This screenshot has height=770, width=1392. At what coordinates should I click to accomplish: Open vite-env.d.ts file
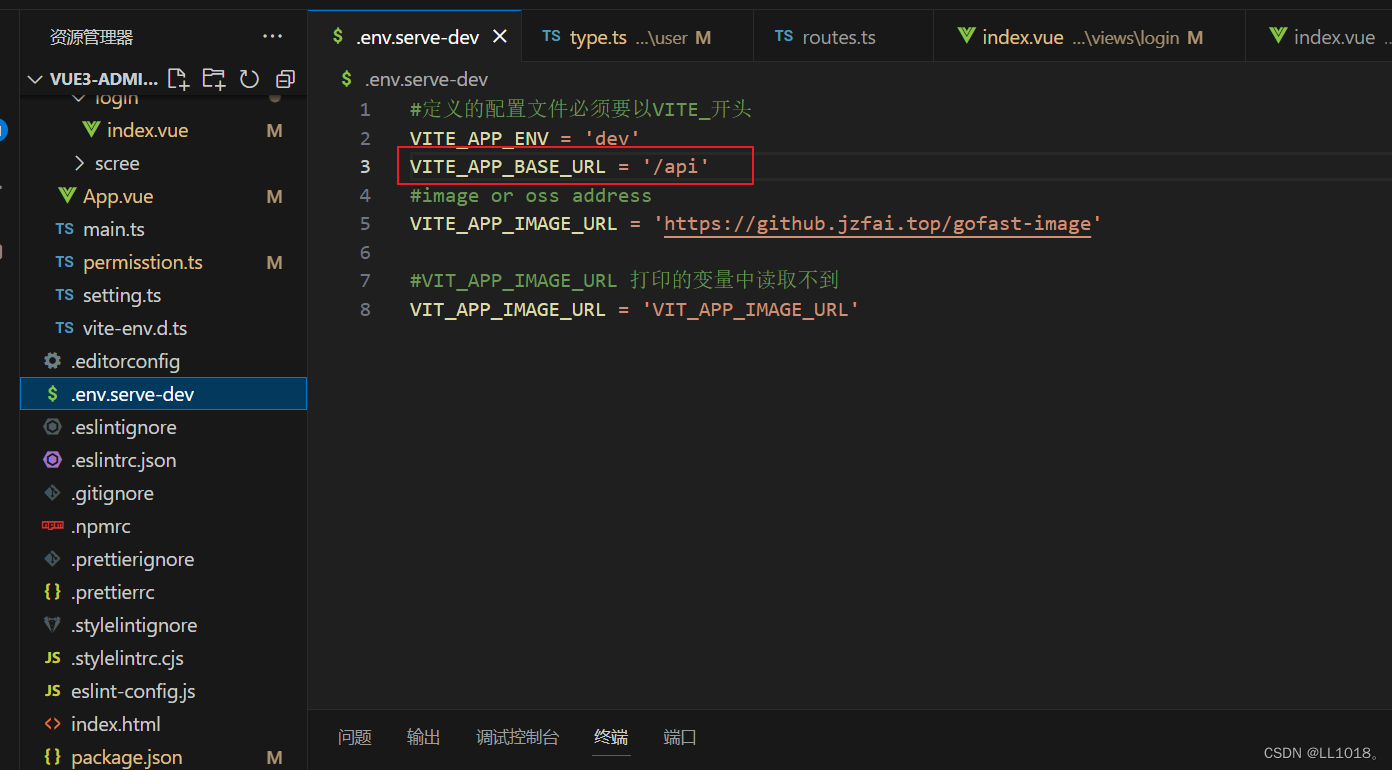click(135, 328)
